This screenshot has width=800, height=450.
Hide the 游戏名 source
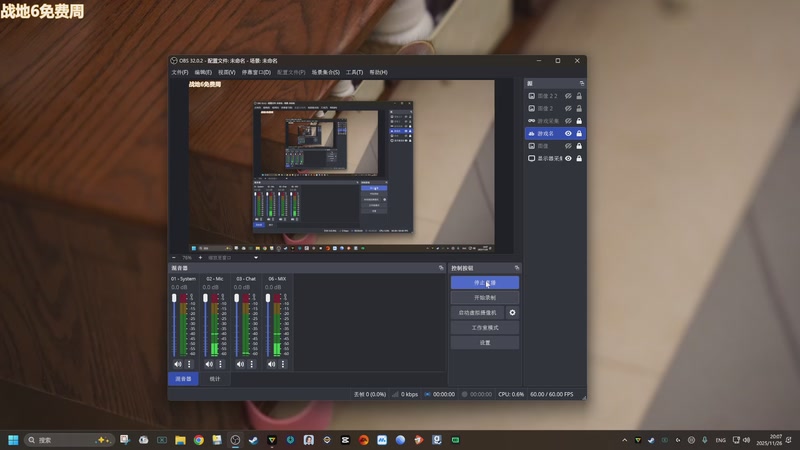click(x=568, y=133)
